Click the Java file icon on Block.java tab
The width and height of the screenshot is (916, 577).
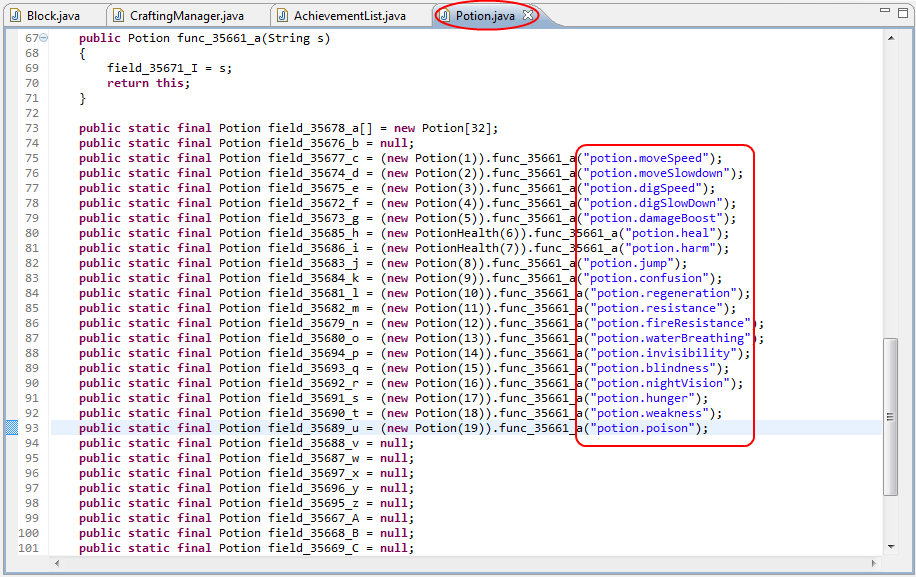pos(16,16)
